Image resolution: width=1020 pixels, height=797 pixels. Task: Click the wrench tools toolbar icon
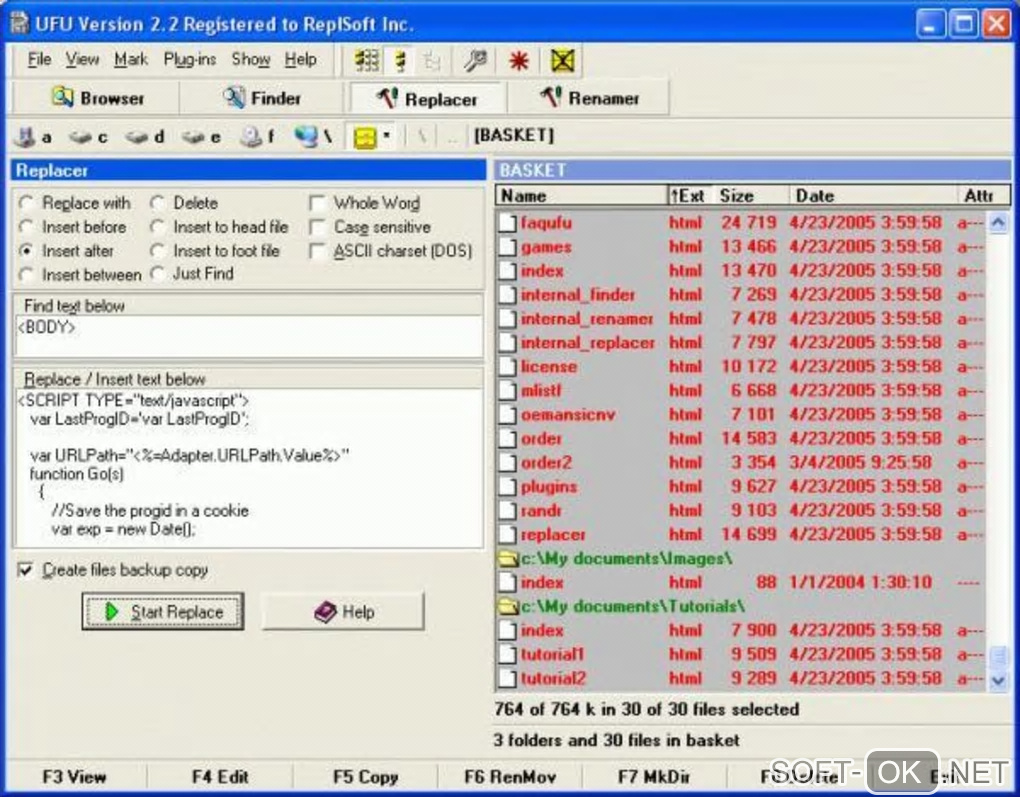point(475,61)
